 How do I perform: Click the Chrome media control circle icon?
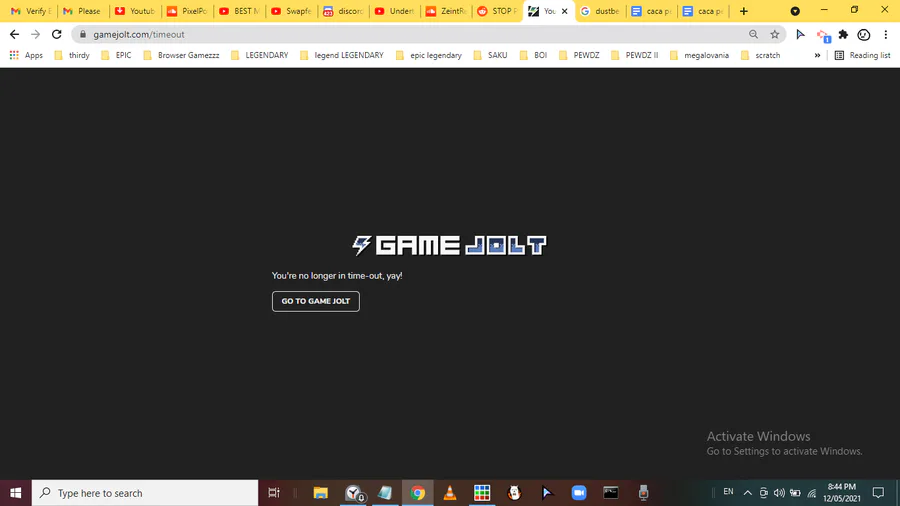[795, 11]
